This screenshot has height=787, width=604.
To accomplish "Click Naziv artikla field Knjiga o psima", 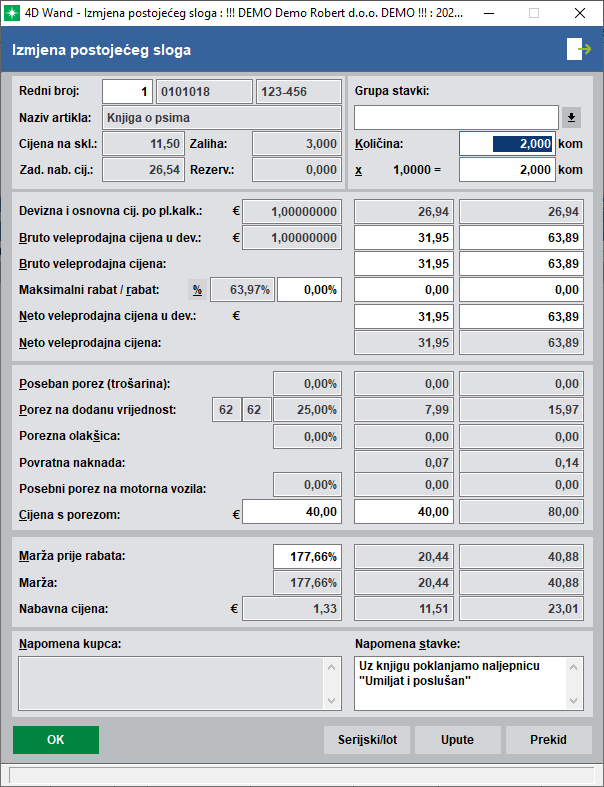I will pyautogui.click(x=222, y=118).
